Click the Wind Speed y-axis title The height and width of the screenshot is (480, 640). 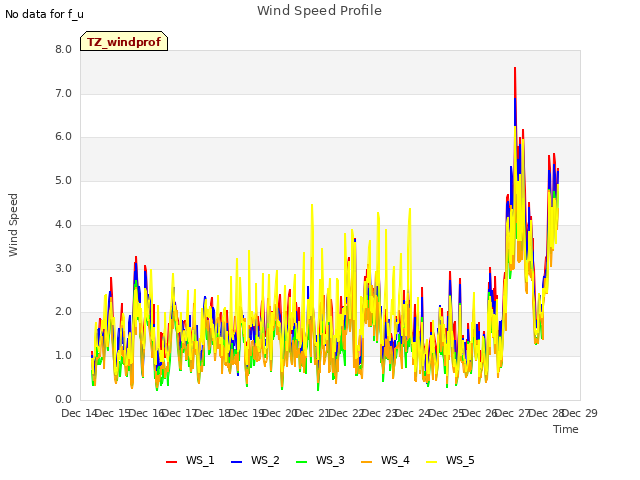pos(13,225)
